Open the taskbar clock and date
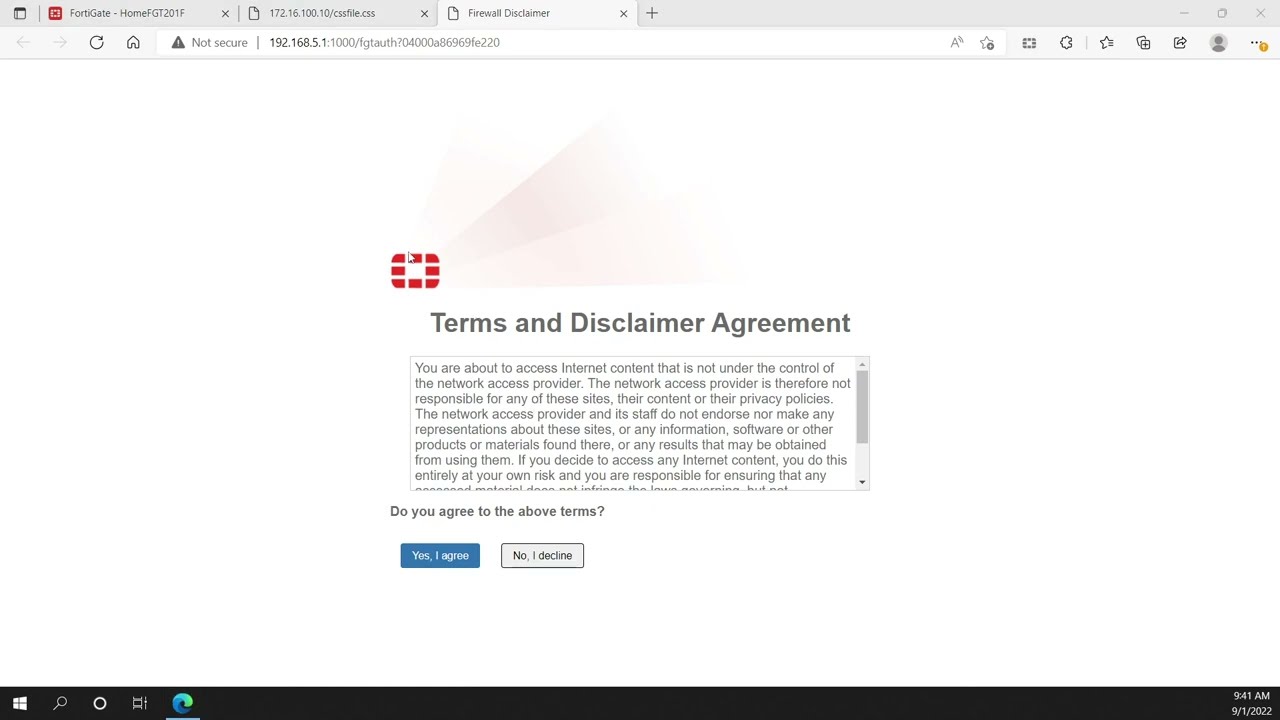This screenshot has height=720, width=1280. point(1251,703)
